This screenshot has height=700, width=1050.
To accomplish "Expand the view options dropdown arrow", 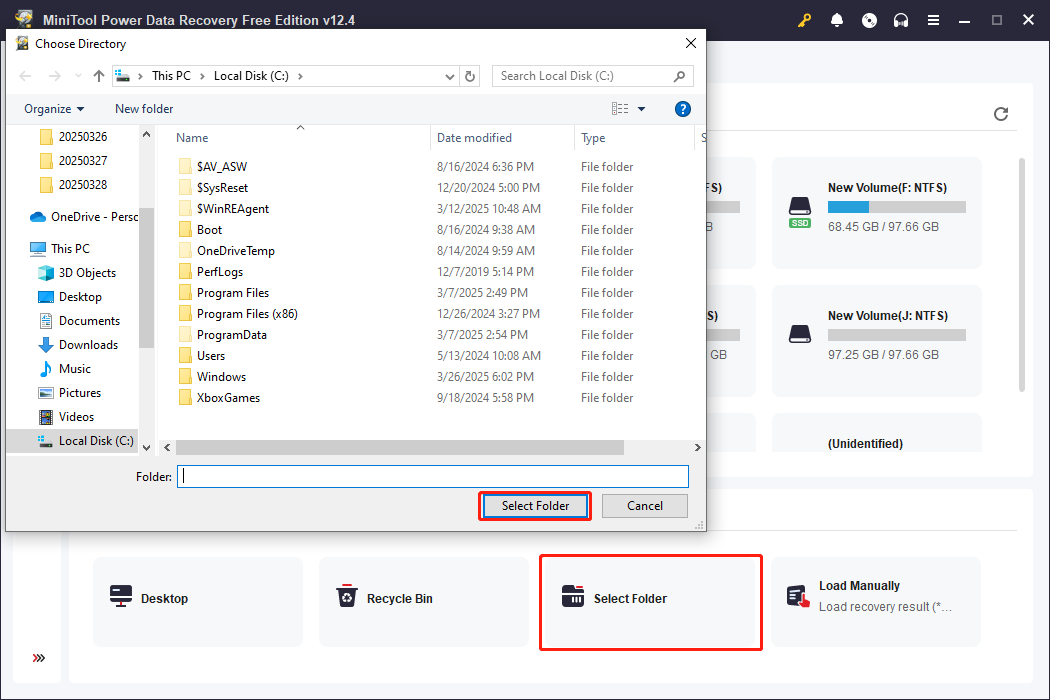I will pyautogui.click(x=641, y=109).
